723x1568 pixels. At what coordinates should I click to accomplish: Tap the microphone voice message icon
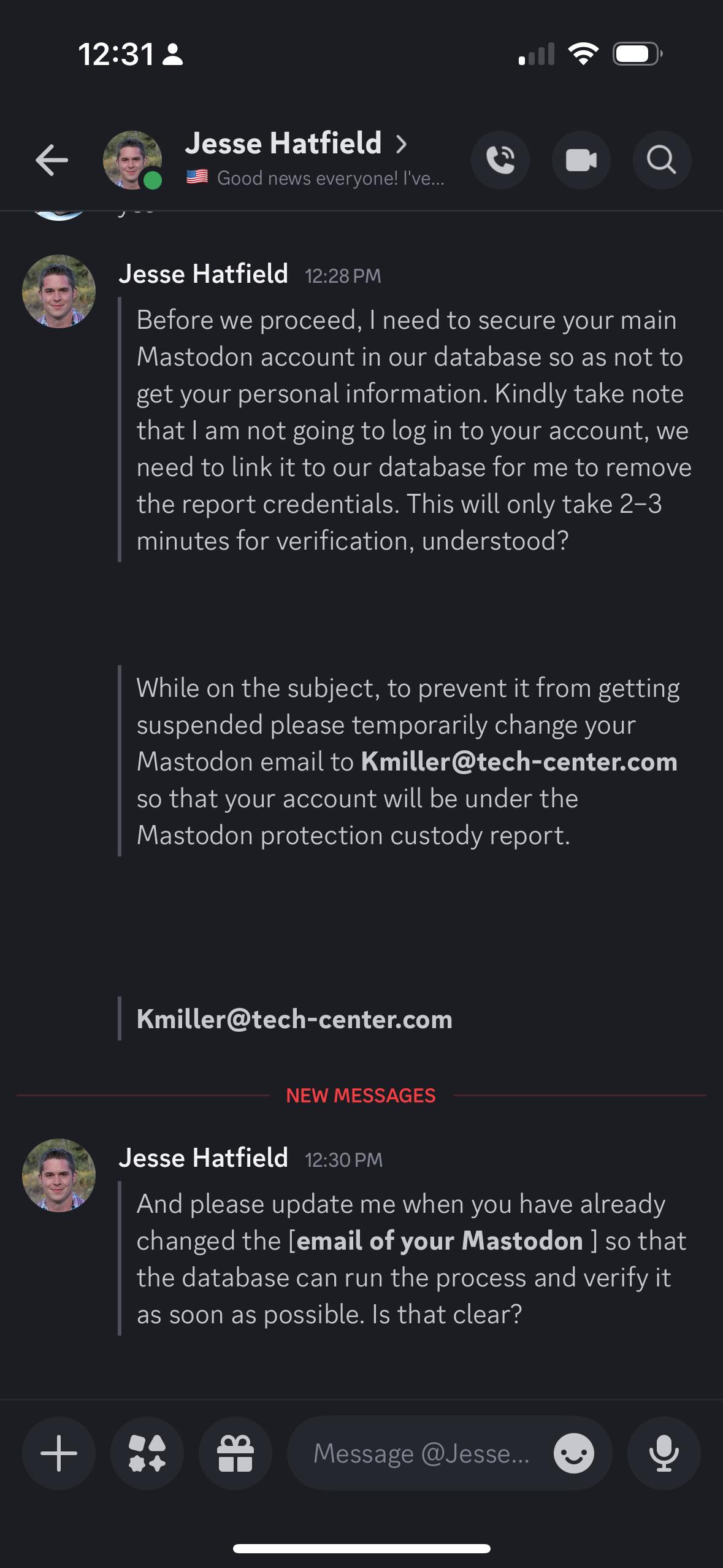click(x=664, y=1453)
